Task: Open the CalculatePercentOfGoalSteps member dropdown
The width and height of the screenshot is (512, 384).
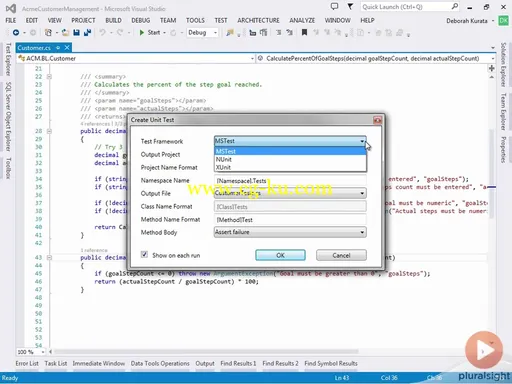Action: click(493, 59)
